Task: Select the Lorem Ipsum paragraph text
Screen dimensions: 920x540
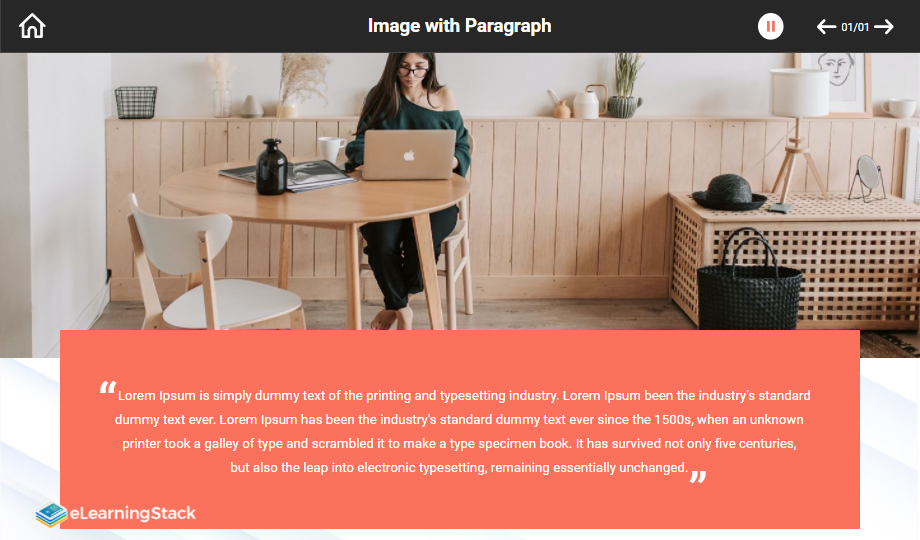Action: pos(462,431)
